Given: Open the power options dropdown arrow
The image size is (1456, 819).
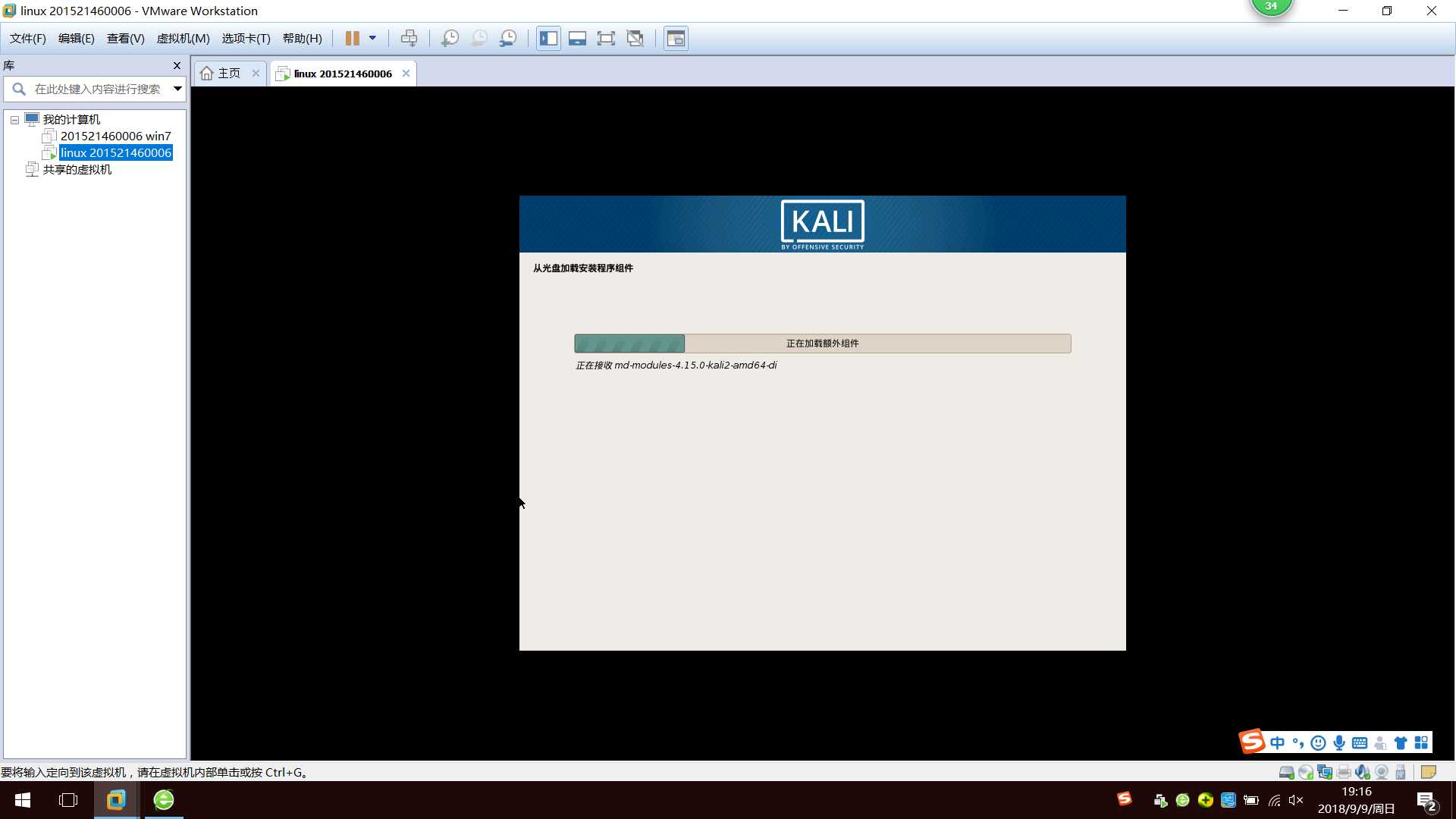Looking at the screenshot, I should tap(372, 39).
